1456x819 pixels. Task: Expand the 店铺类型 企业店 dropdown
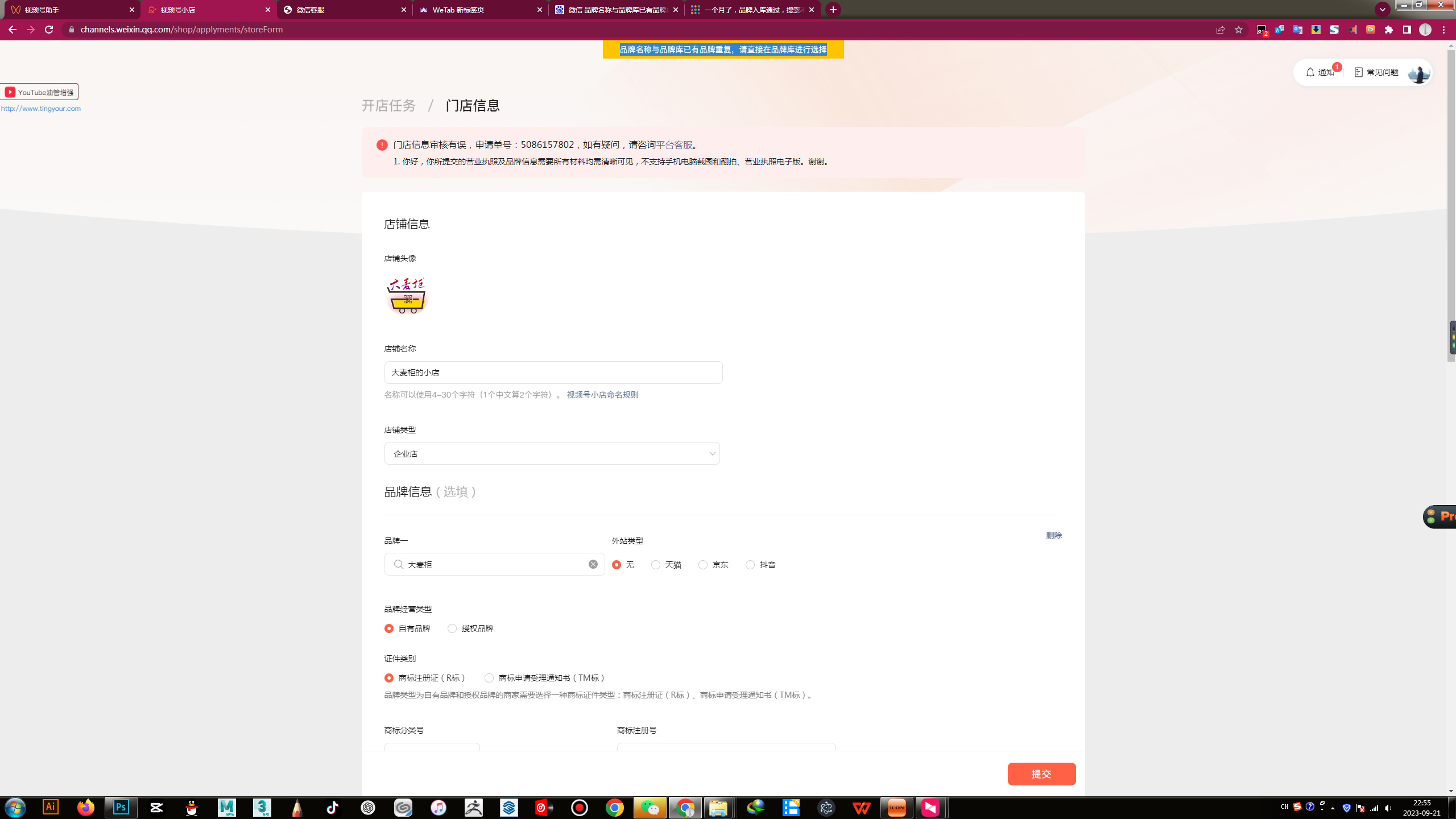[x=552, y=454]
